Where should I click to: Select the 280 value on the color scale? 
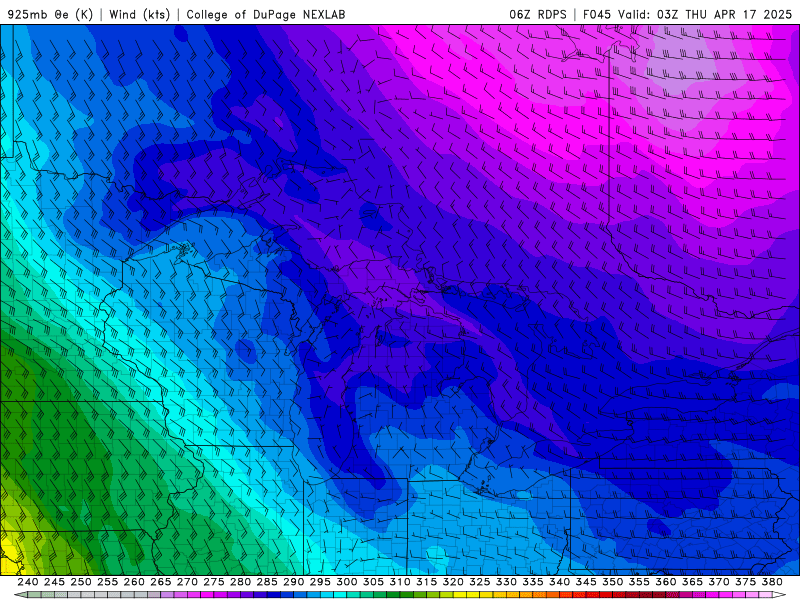(x=240, y=582)
